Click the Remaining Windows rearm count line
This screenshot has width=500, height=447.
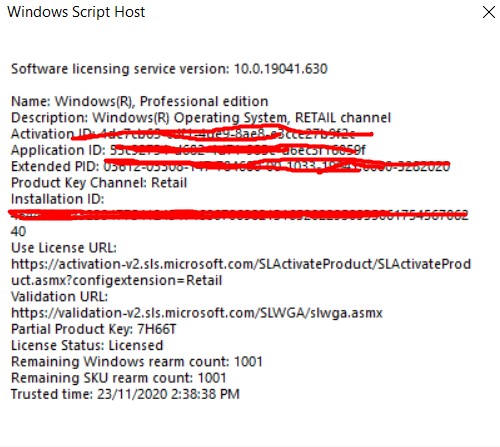[x=137, y=362]
